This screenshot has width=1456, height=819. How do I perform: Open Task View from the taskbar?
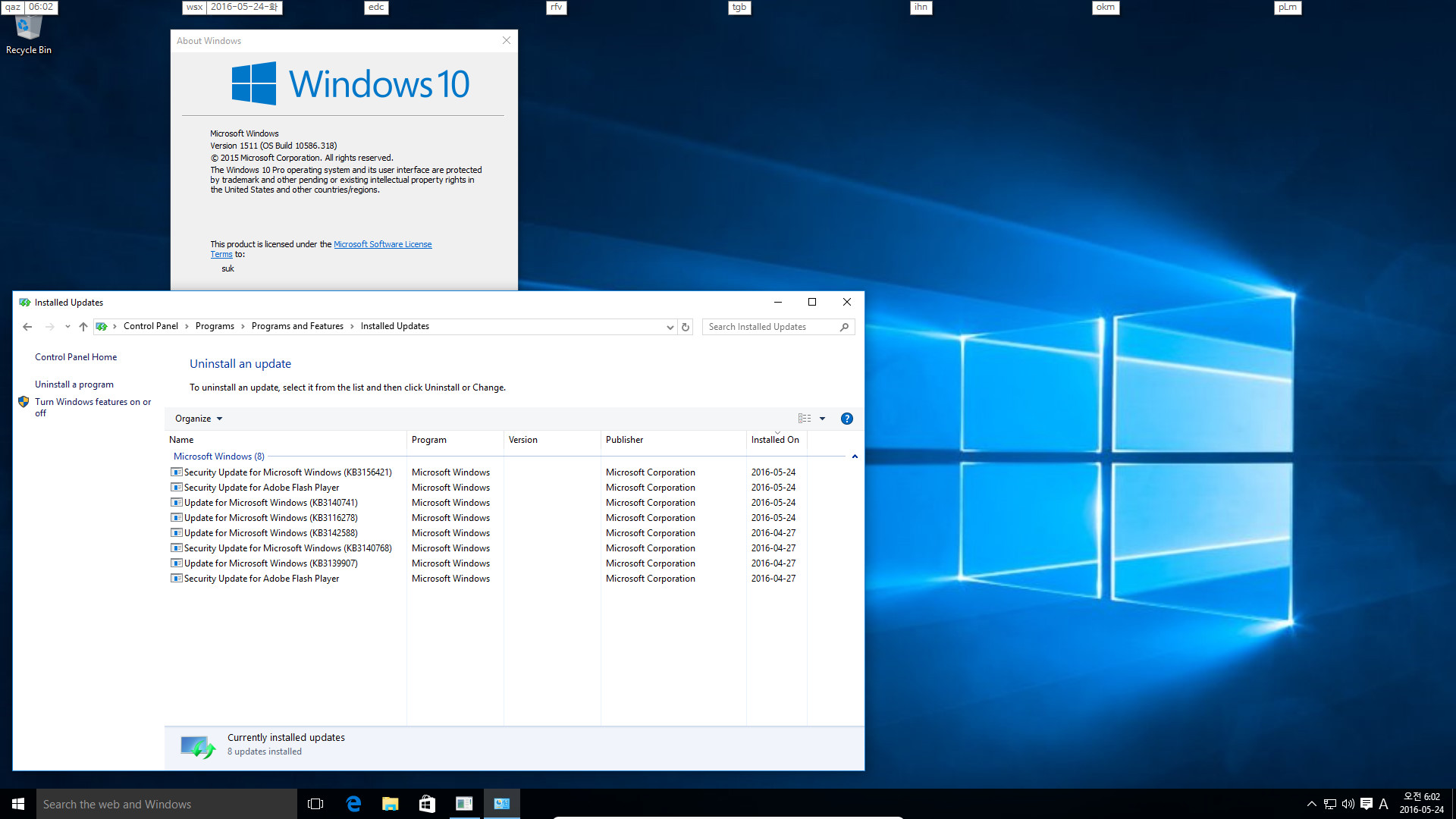coord(315,804)
